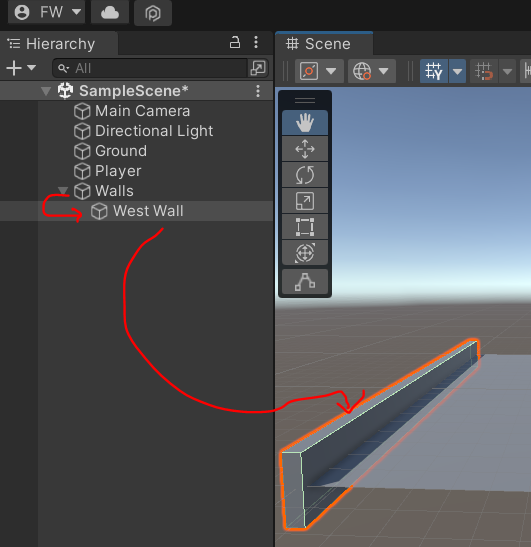Switch to the Scene tab
The width and height of the screenshot is (531, 547).
pyautogui.click(x=324, y=44)
